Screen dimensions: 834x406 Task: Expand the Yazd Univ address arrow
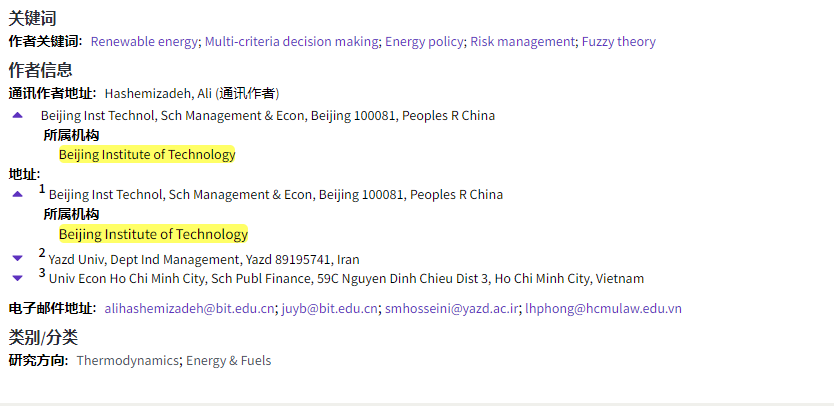pyautogui.click(x=17, y=258)
